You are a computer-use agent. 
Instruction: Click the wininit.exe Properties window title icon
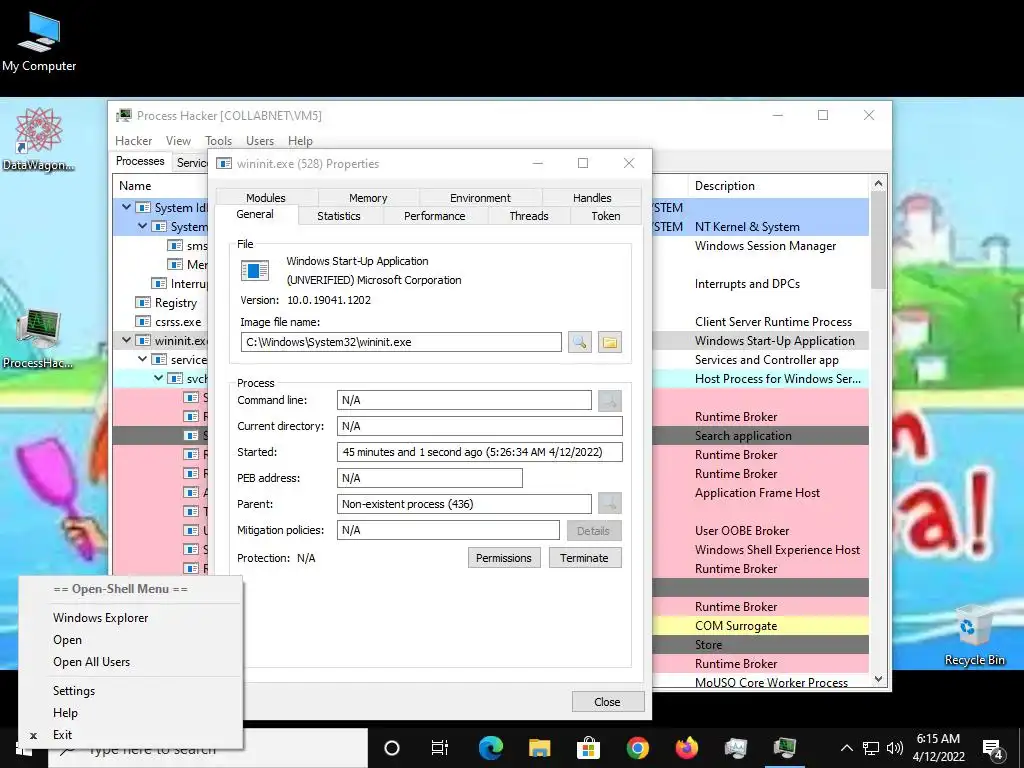224,164
